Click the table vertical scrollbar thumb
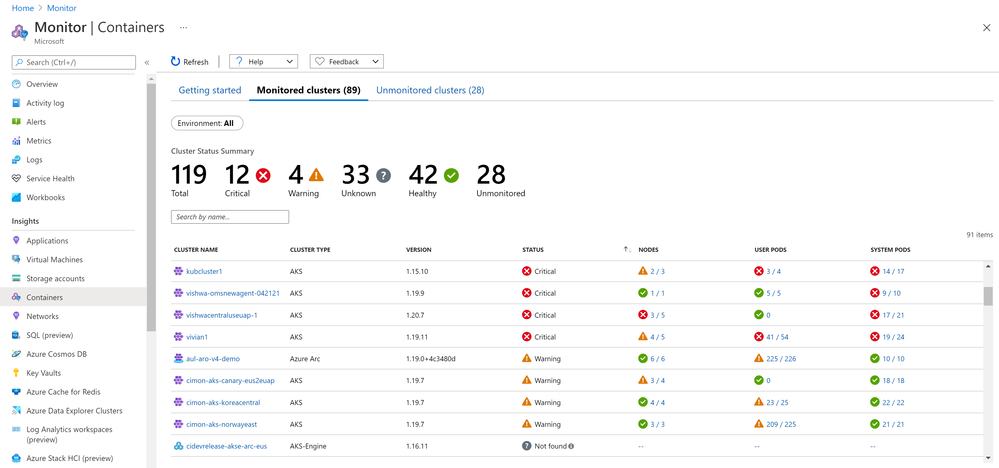 [988, 296]
